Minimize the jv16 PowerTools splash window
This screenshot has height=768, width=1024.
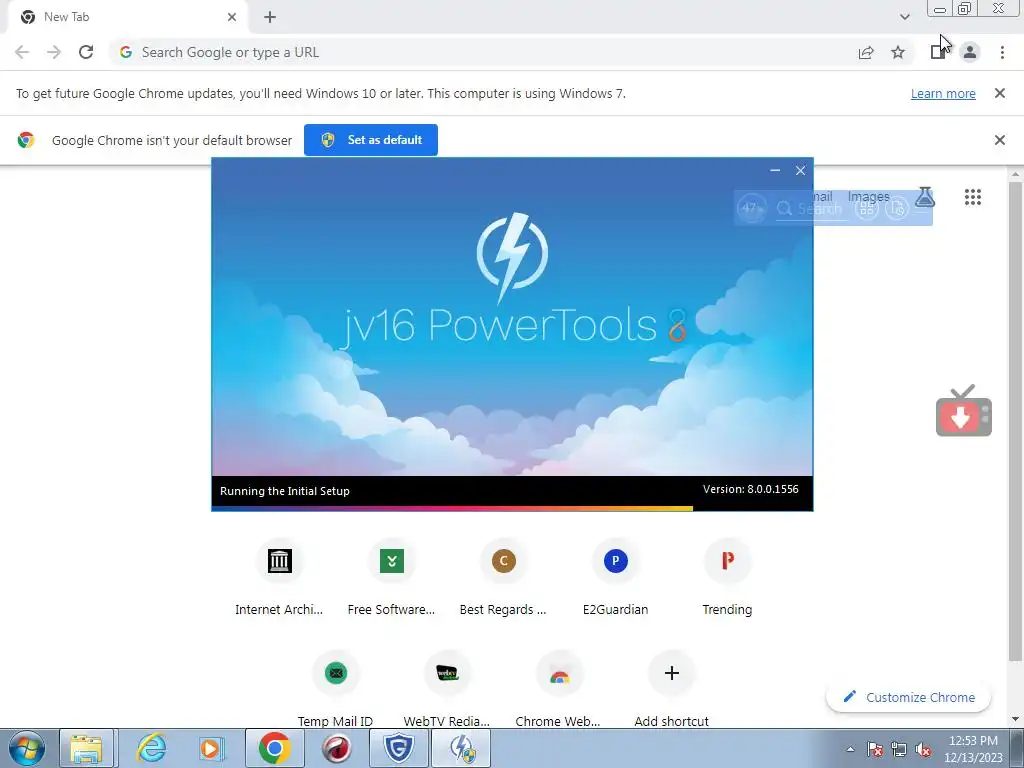point(775,170)
